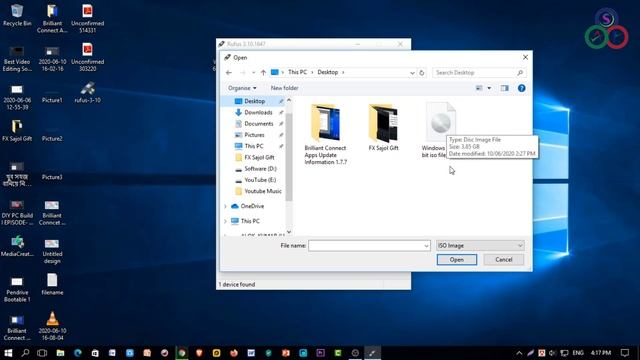
Task: Expand the address bar history dropdown
Action: point(412,73)
